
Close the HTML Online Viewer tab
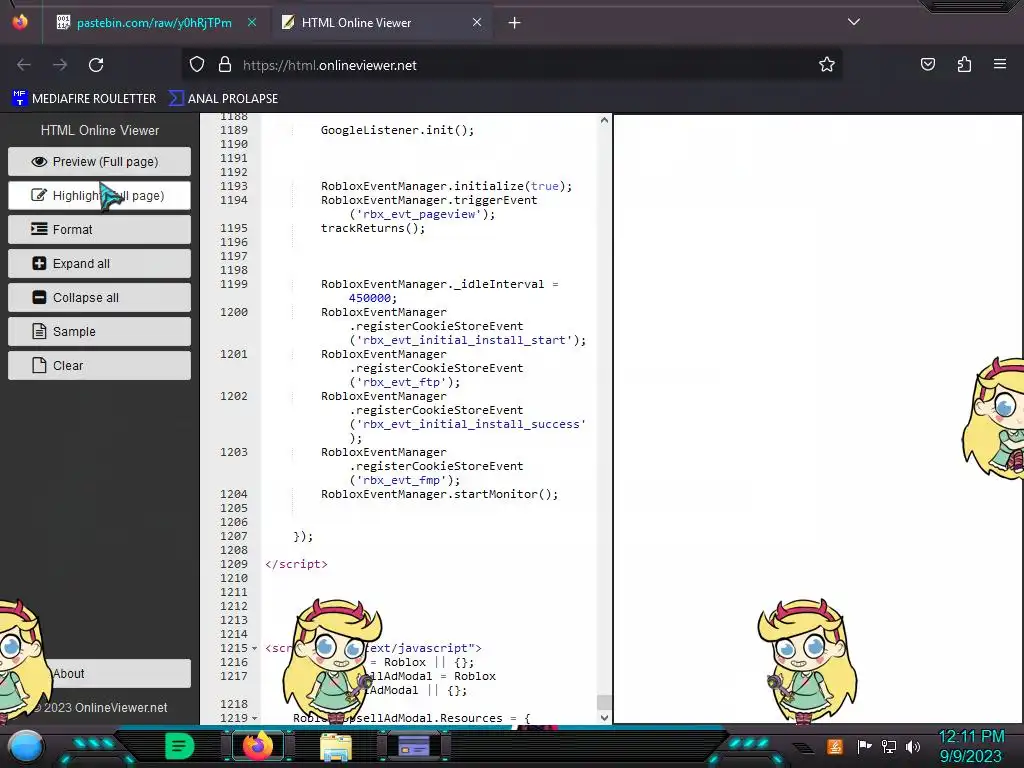coord(477,22)
